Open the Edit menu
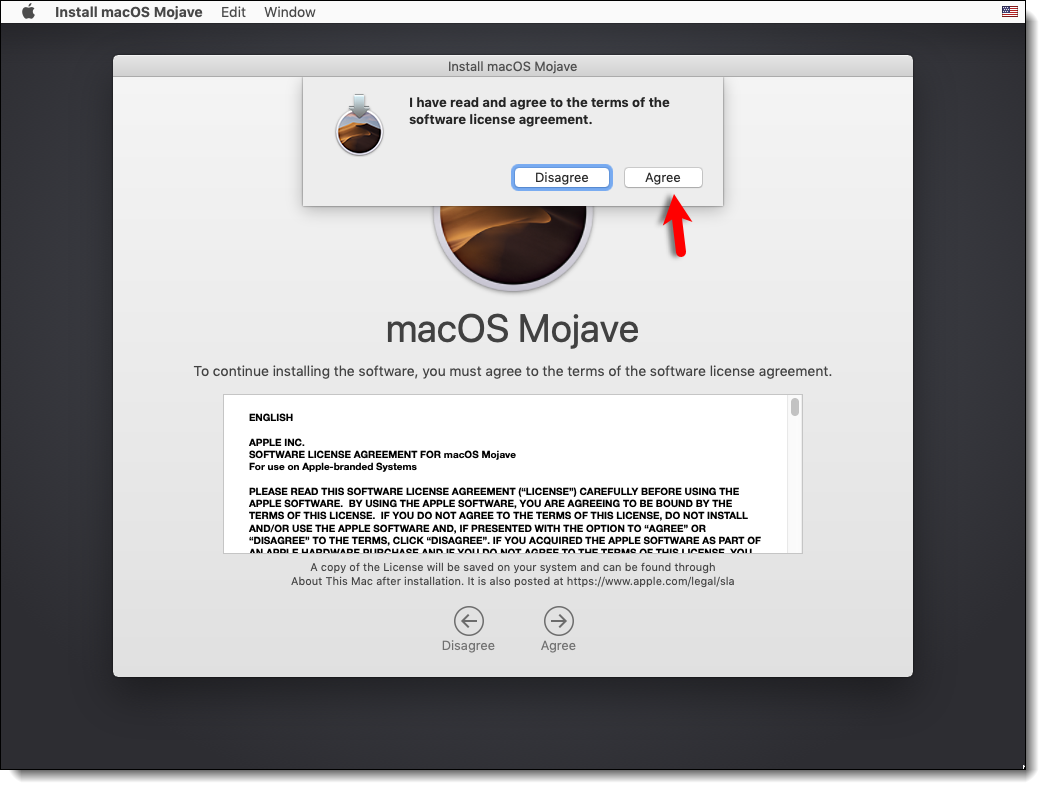Screen dimensions: 1048x792 coord(233,12)
